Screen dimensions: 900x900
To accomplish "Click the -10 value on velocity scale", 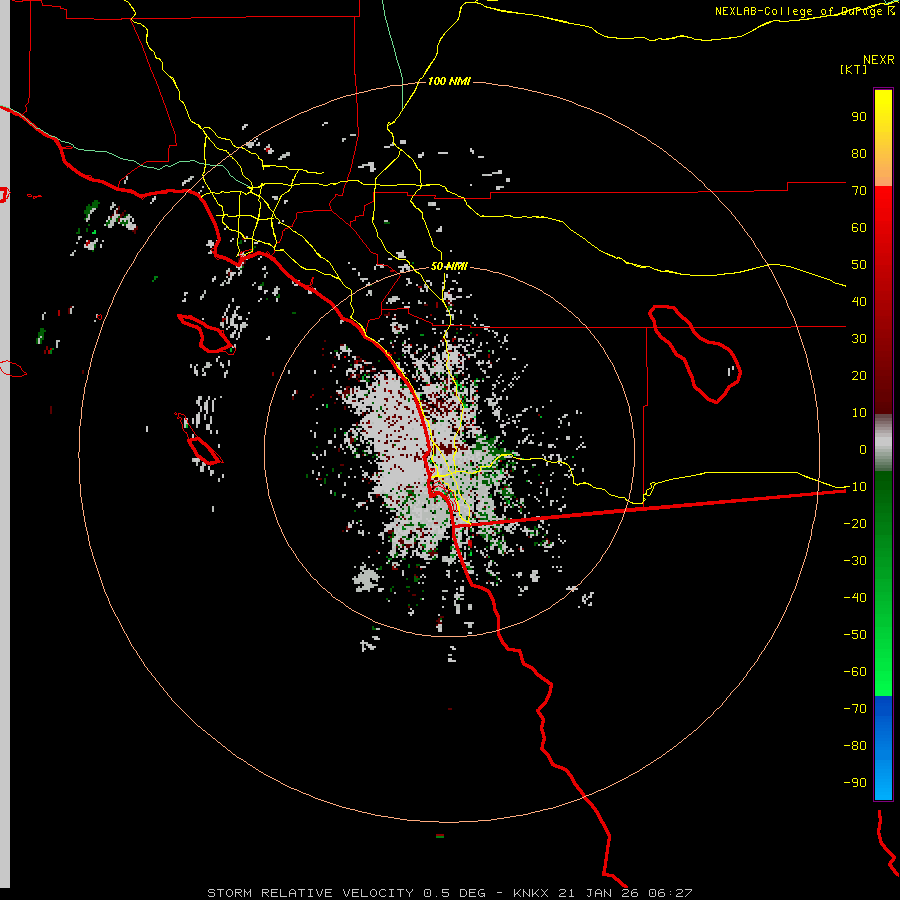I will pyautogui.click(x=855, y=487).
